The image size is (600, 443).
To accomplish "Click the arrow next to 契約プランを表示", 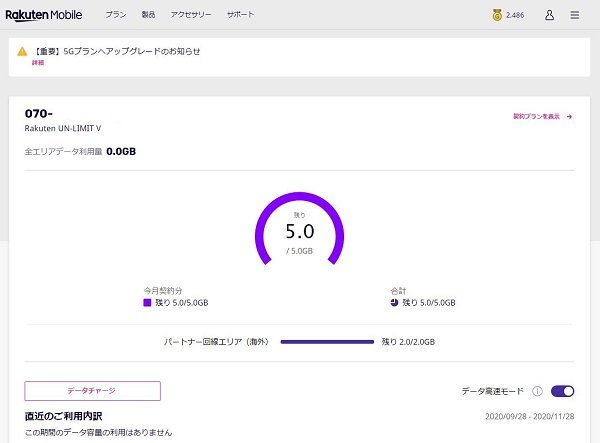I will click(569, 116).
